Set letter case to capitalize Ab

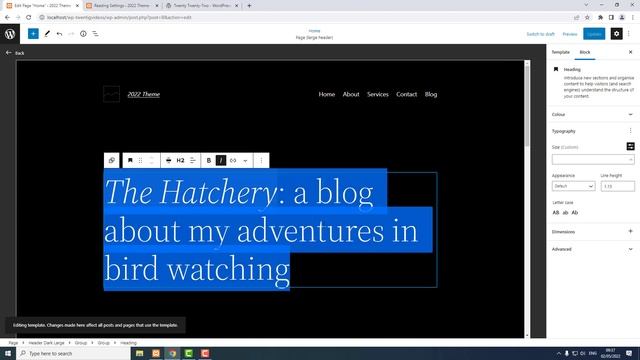(x=575, y=213)
